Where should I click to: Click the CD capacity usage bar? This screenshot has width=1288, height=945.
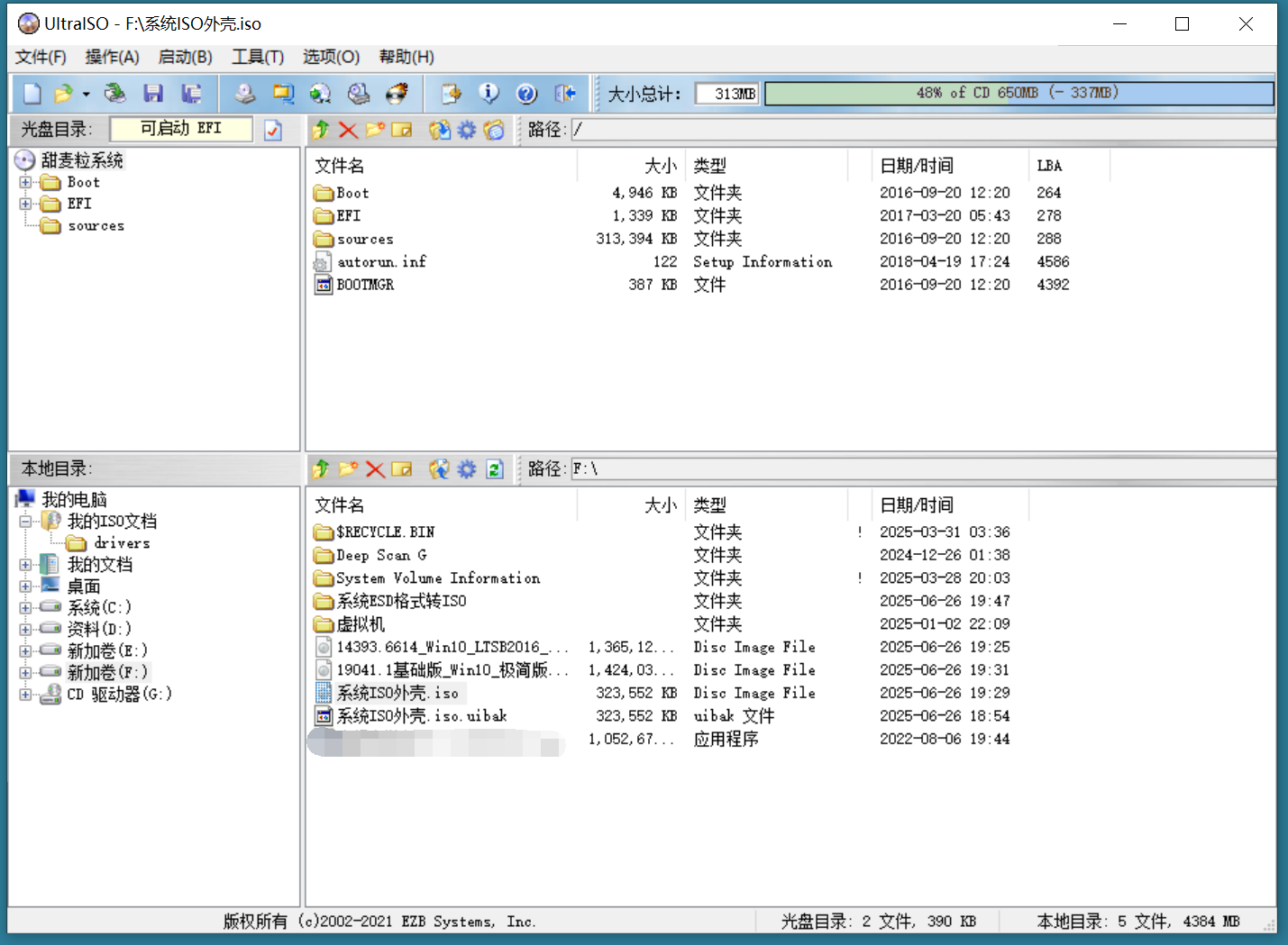1019,94
